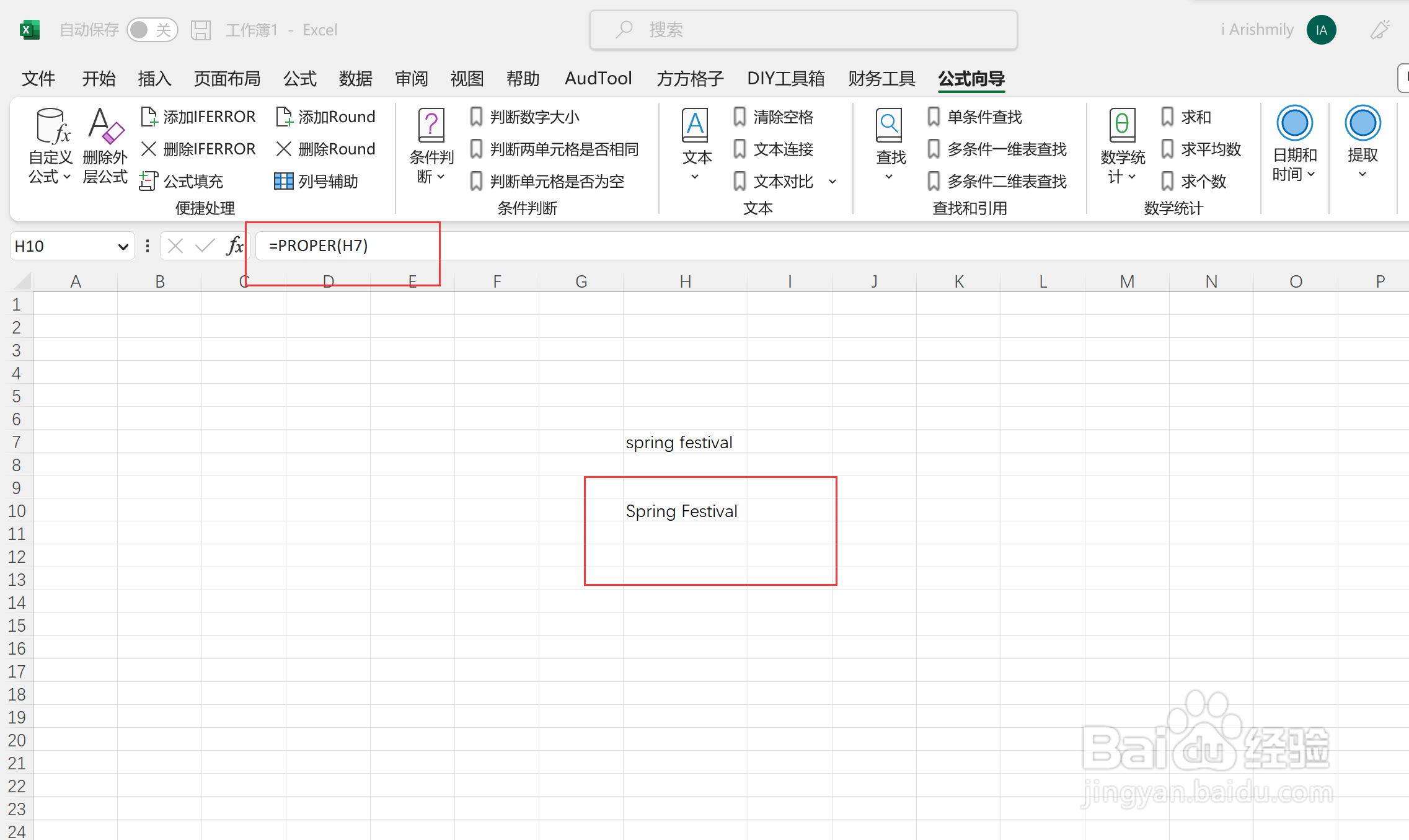
Task: Switch to the 方方格子 tab
Action: [690, 79]
